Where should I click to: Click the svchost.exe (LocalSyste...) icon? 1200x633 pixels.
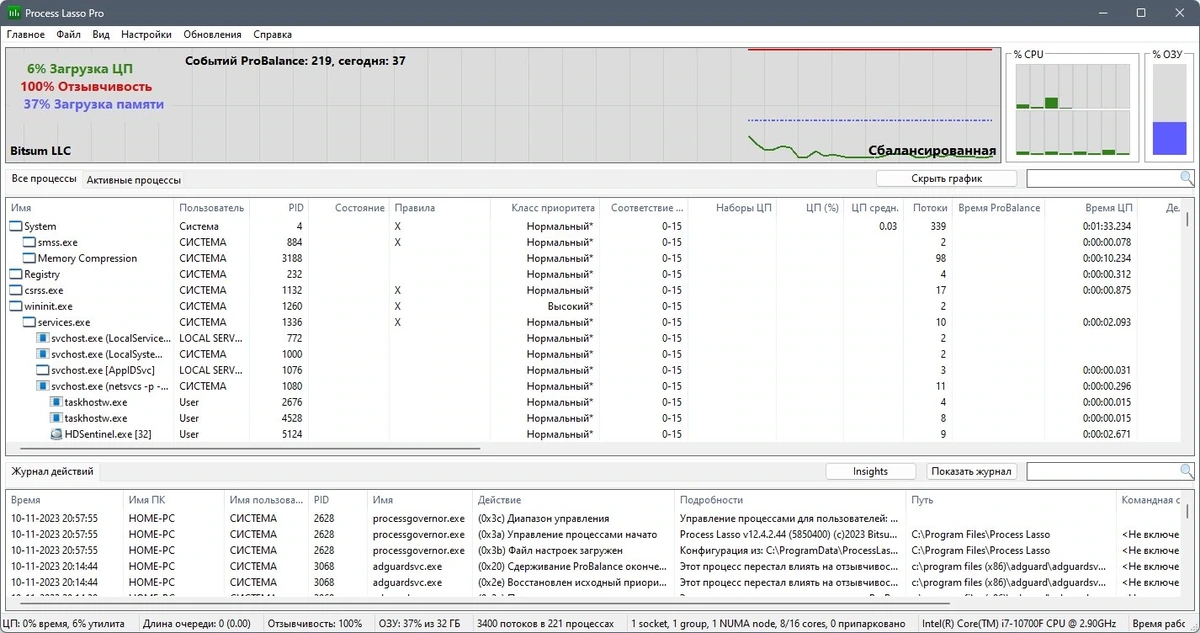pyautogui.click(x=43, y=355)
